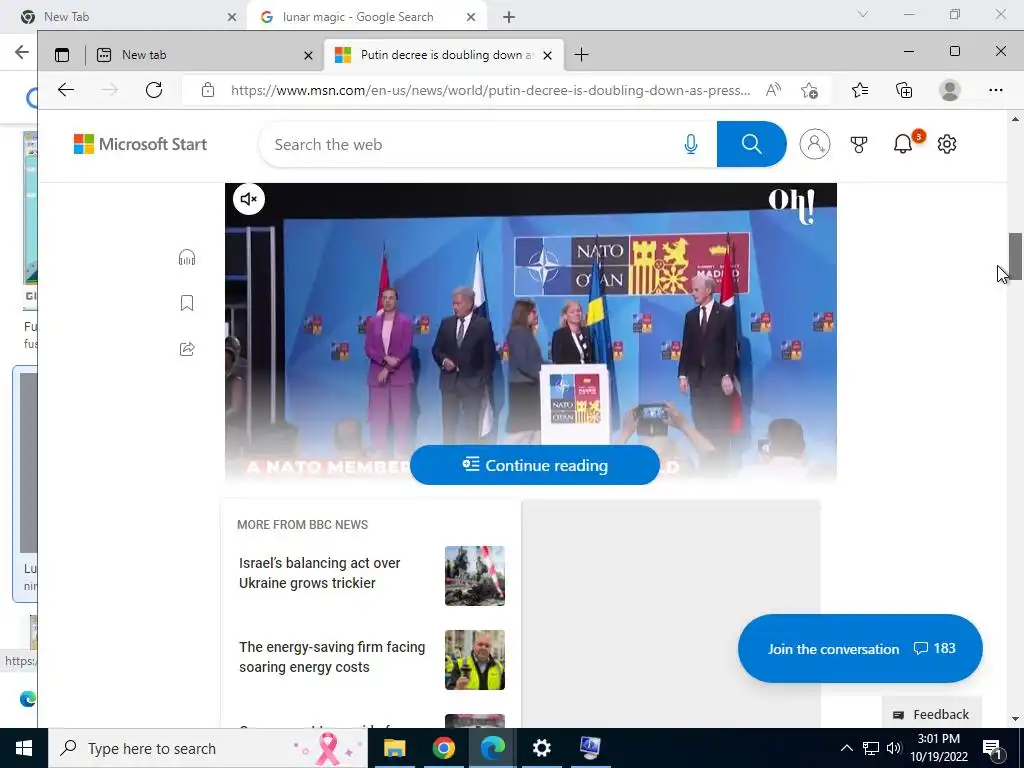Switch to Chrome New Tab tab
Viewport: 1024px width, 768px height.
tap(125, 17)
